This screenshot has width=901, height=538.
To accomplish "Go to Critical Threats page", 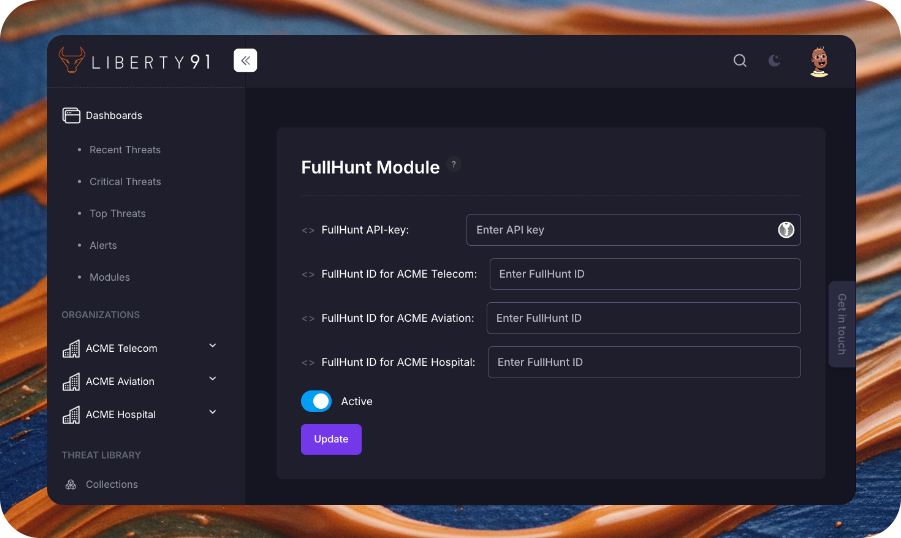I will click(125, 182).
